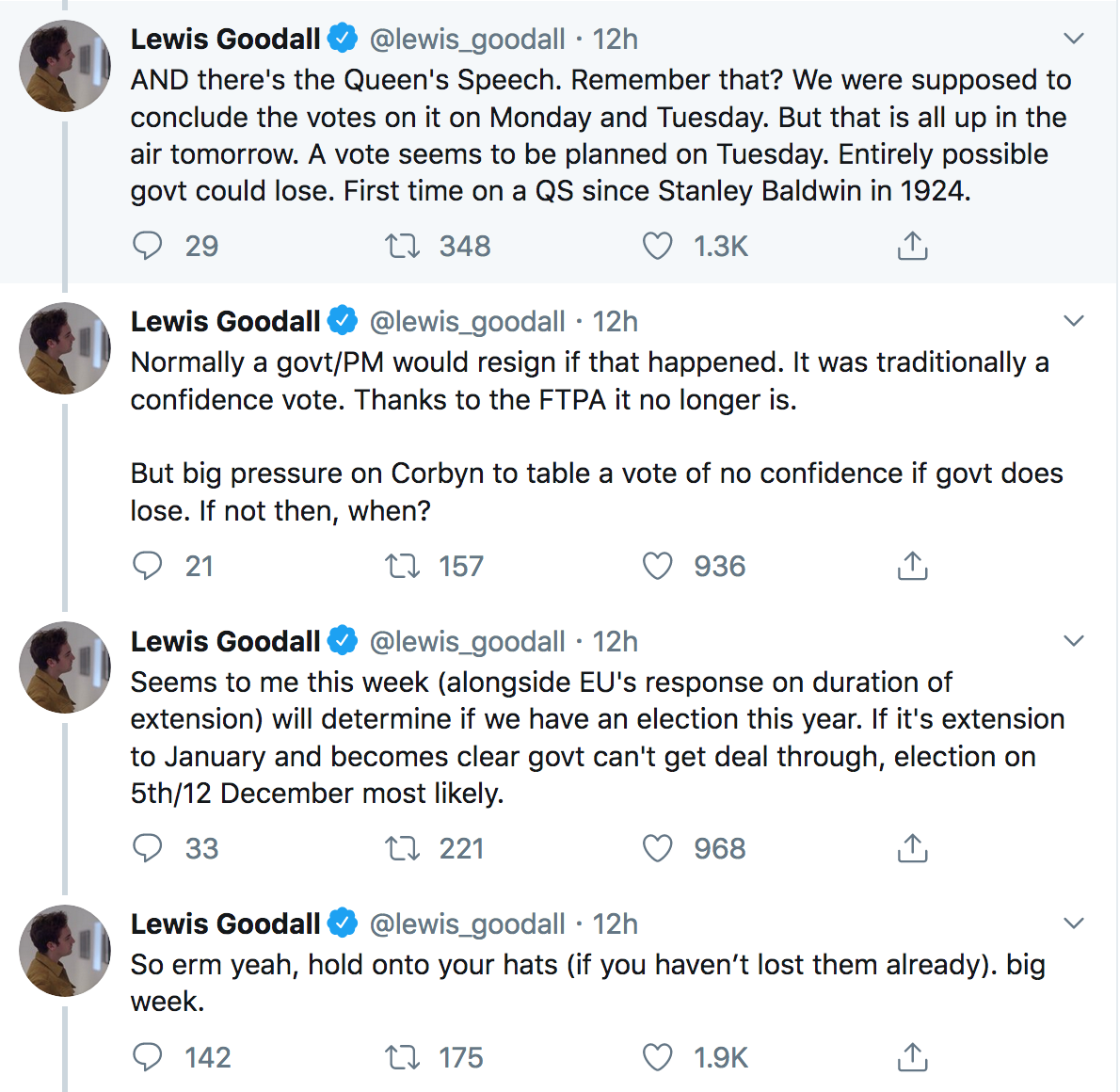Retweet the tweet with 157 retweets
The width and height of the screenshot is (1120, 1092).
[x=402, y=566]
